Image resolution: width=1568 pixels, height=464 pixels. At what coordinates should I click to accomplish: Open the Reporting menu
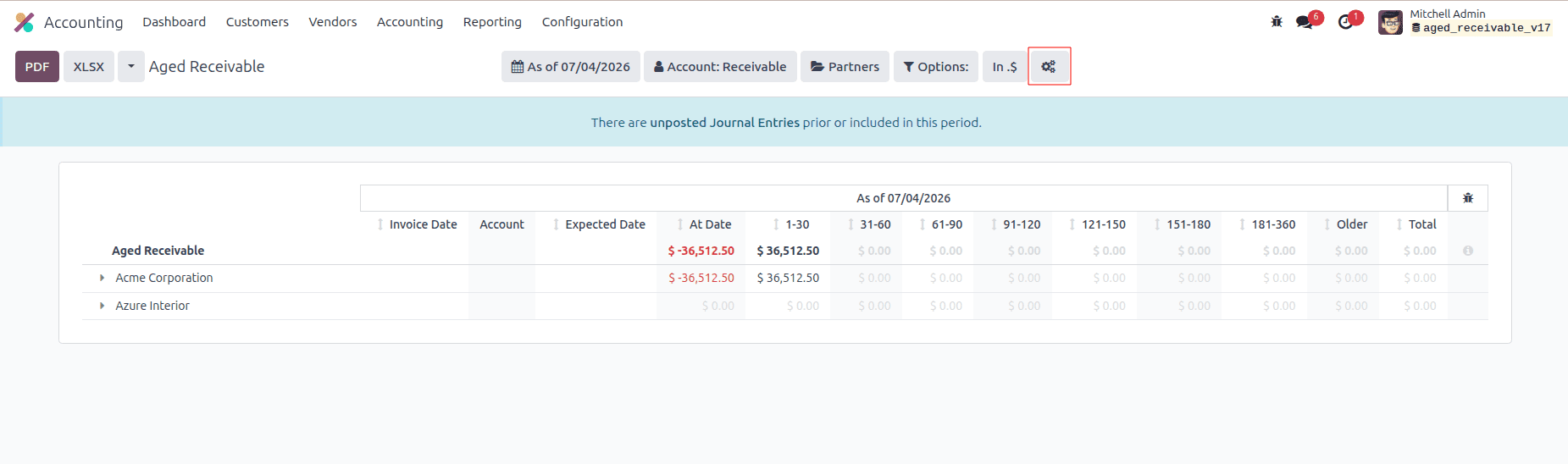click(492, 22)
